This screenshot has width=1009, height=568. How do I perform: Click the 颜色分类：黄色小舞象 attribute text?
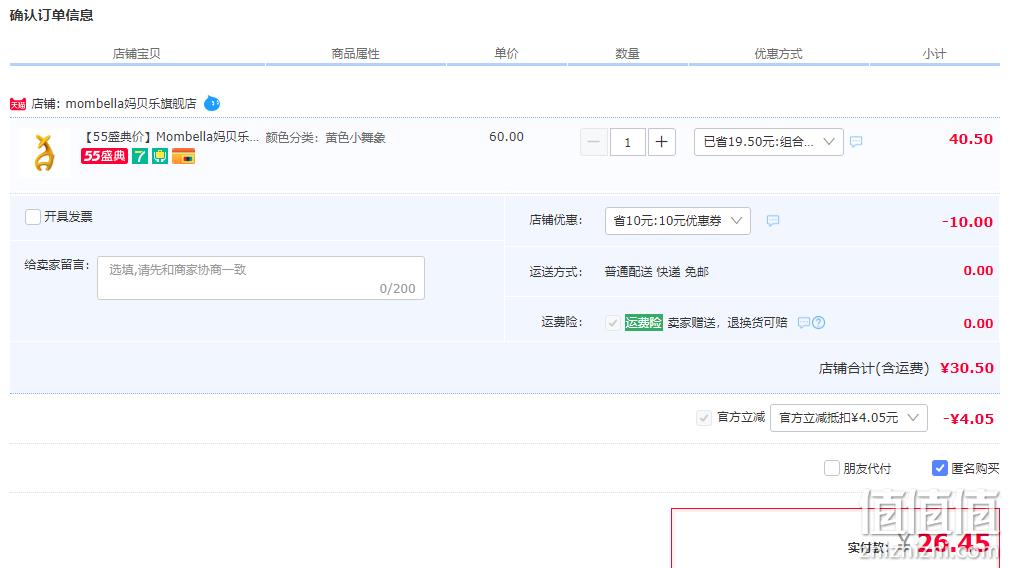(326, 138)
